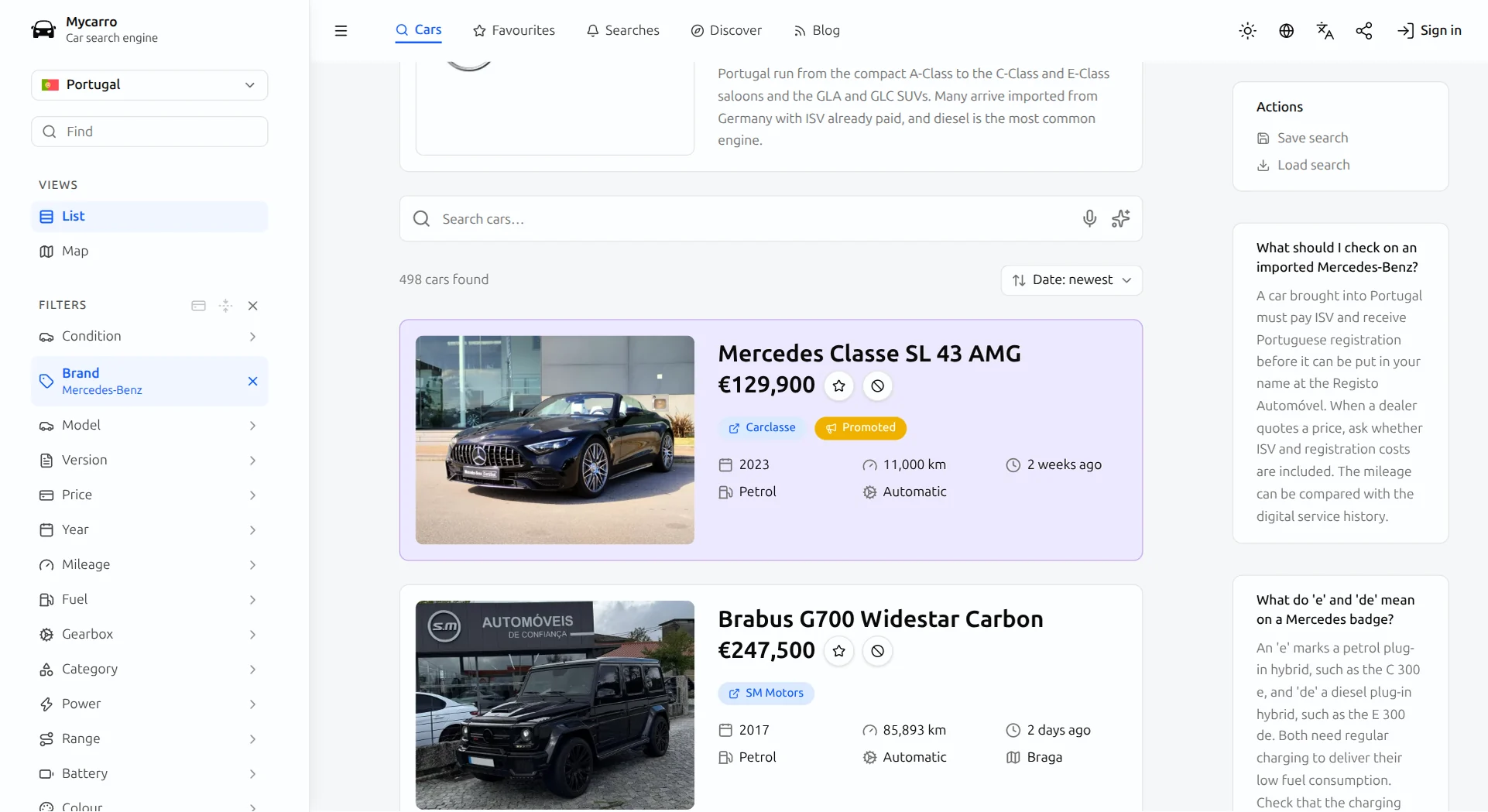Click the sparkle icon beside Filters heading
The height and width of the screenshot is (812, 1488).
(x=225, y=306)
